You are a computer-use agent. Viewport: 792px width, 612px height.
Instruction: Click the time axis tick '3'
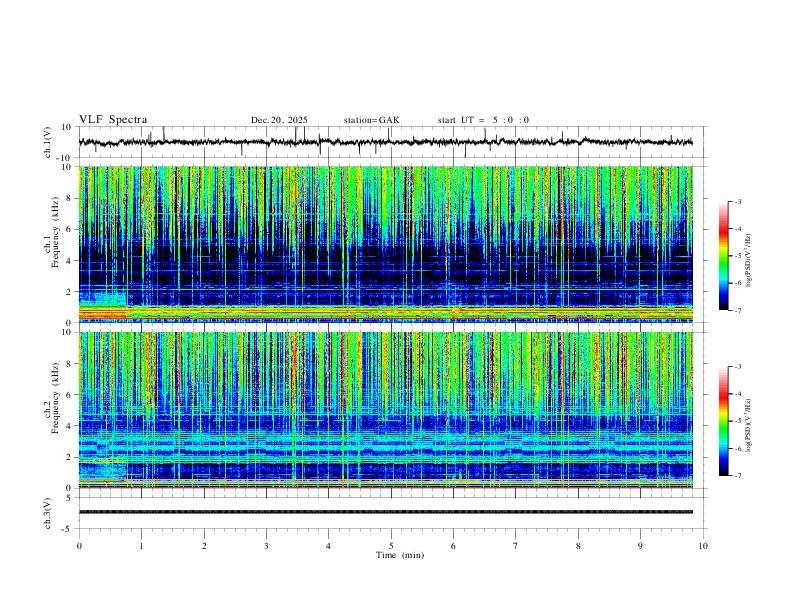pyautogui.click(x=266, y=546)
